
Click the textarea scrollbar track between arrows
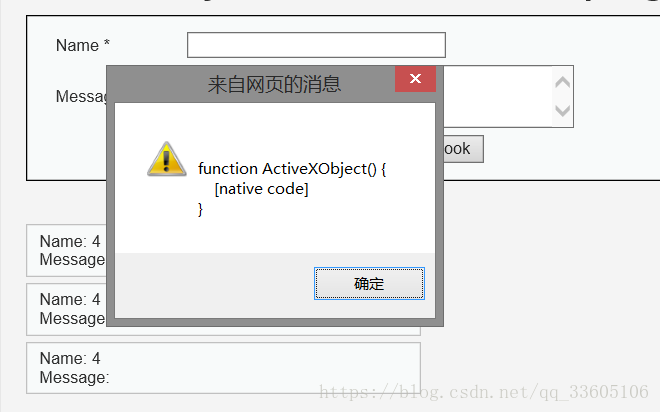click(562, 97)
